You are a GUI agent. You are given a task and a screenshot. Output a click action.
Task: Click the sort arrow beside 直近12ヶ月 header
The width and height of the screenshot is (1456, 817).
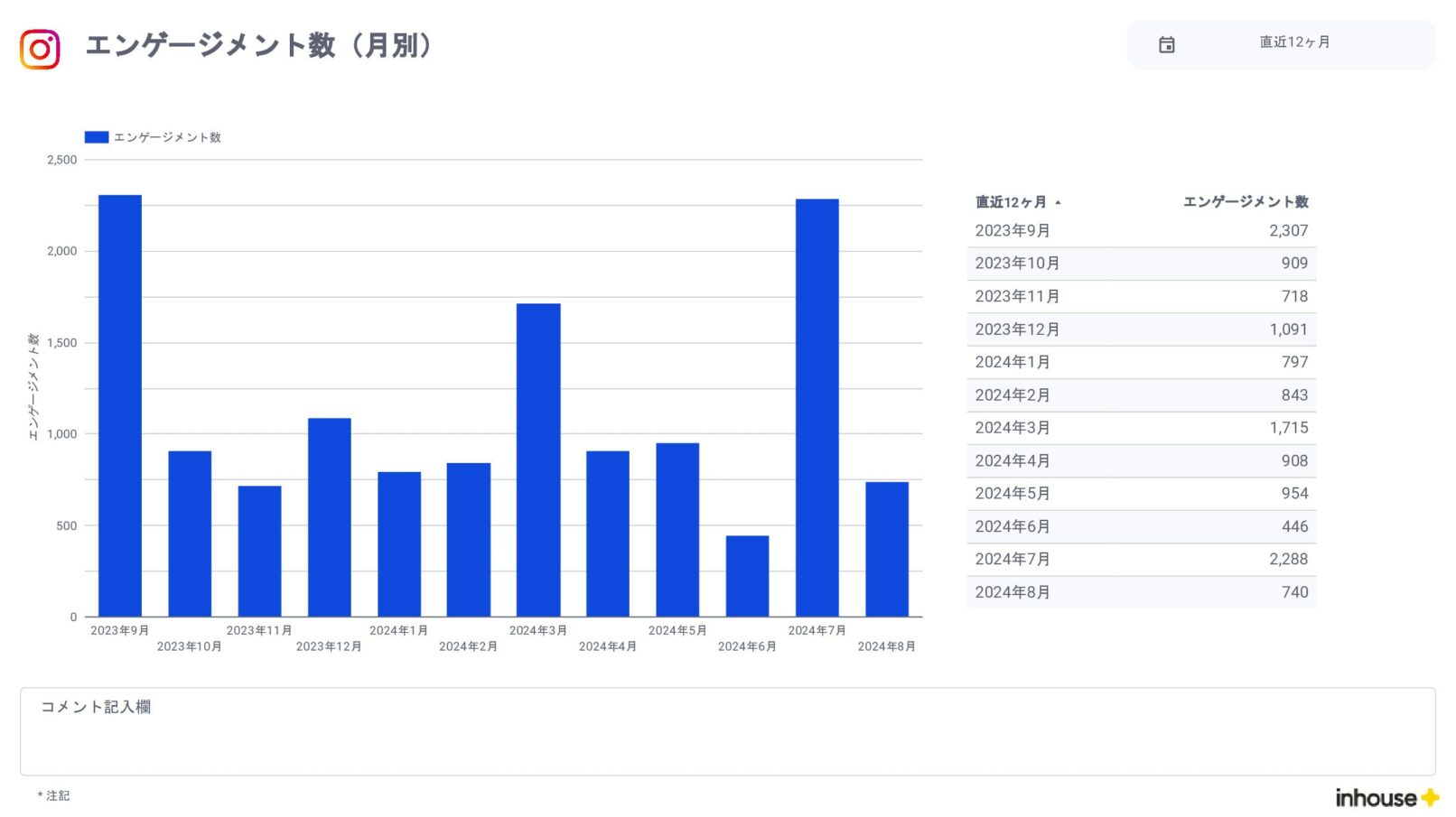1058,203
